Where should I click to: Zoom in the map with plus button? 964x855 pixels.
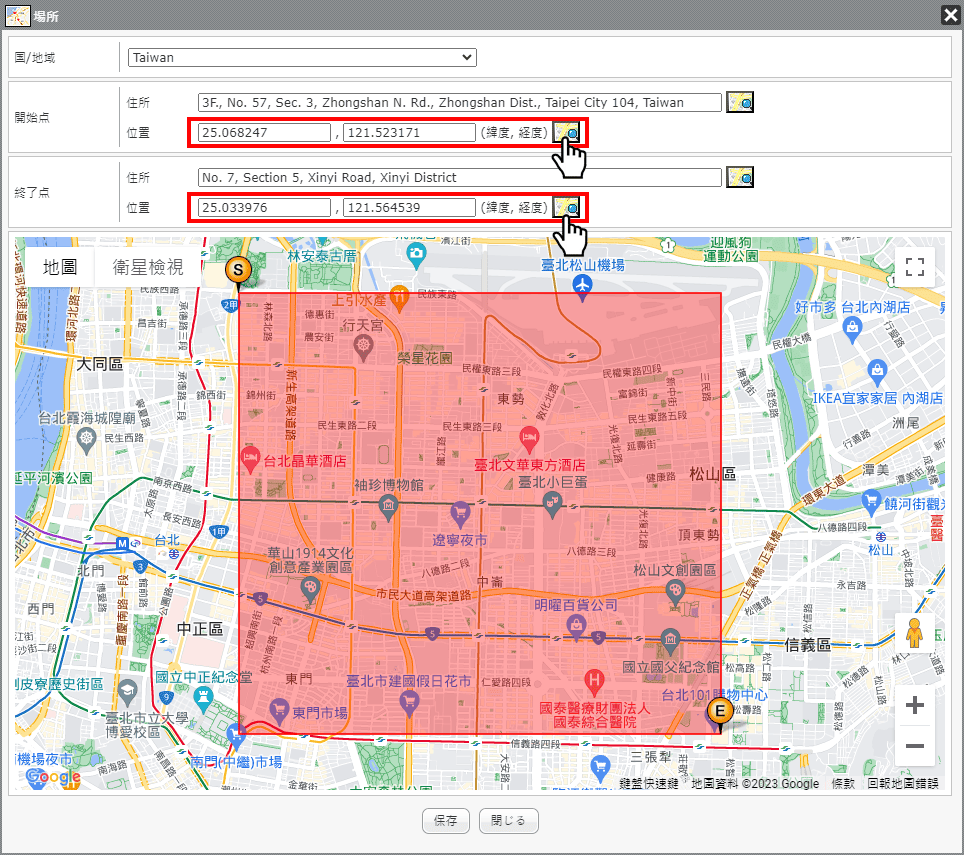pyautogui.click(x=915, y=705)
